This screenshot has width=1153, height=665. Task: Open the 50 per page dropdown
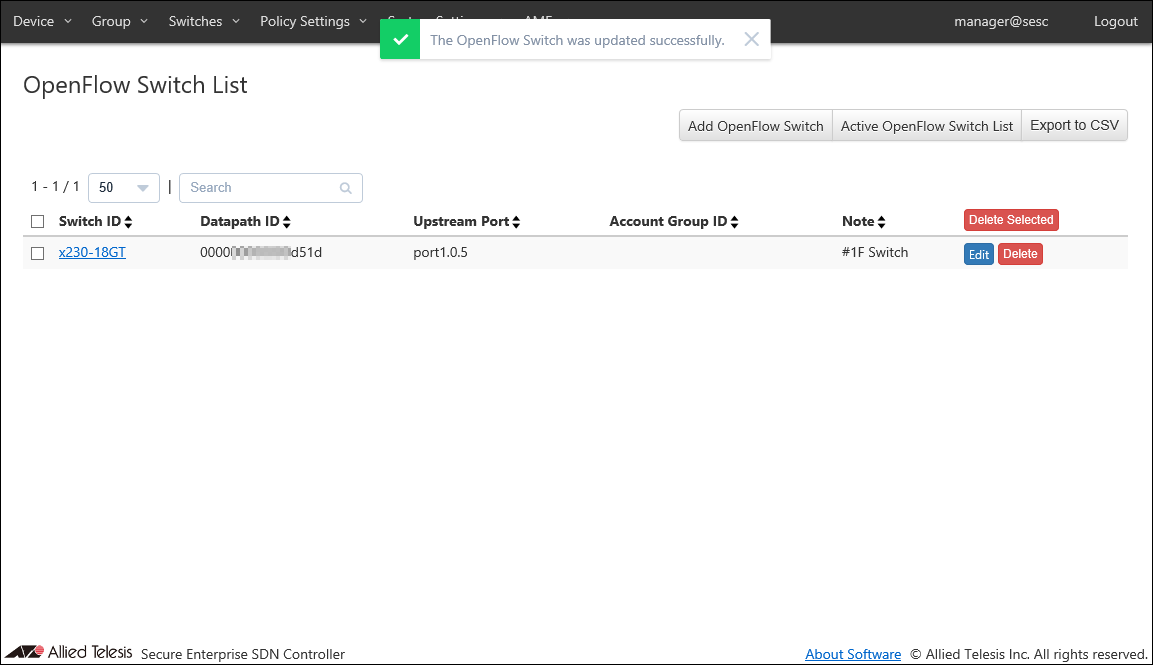(x=124, y=188)
